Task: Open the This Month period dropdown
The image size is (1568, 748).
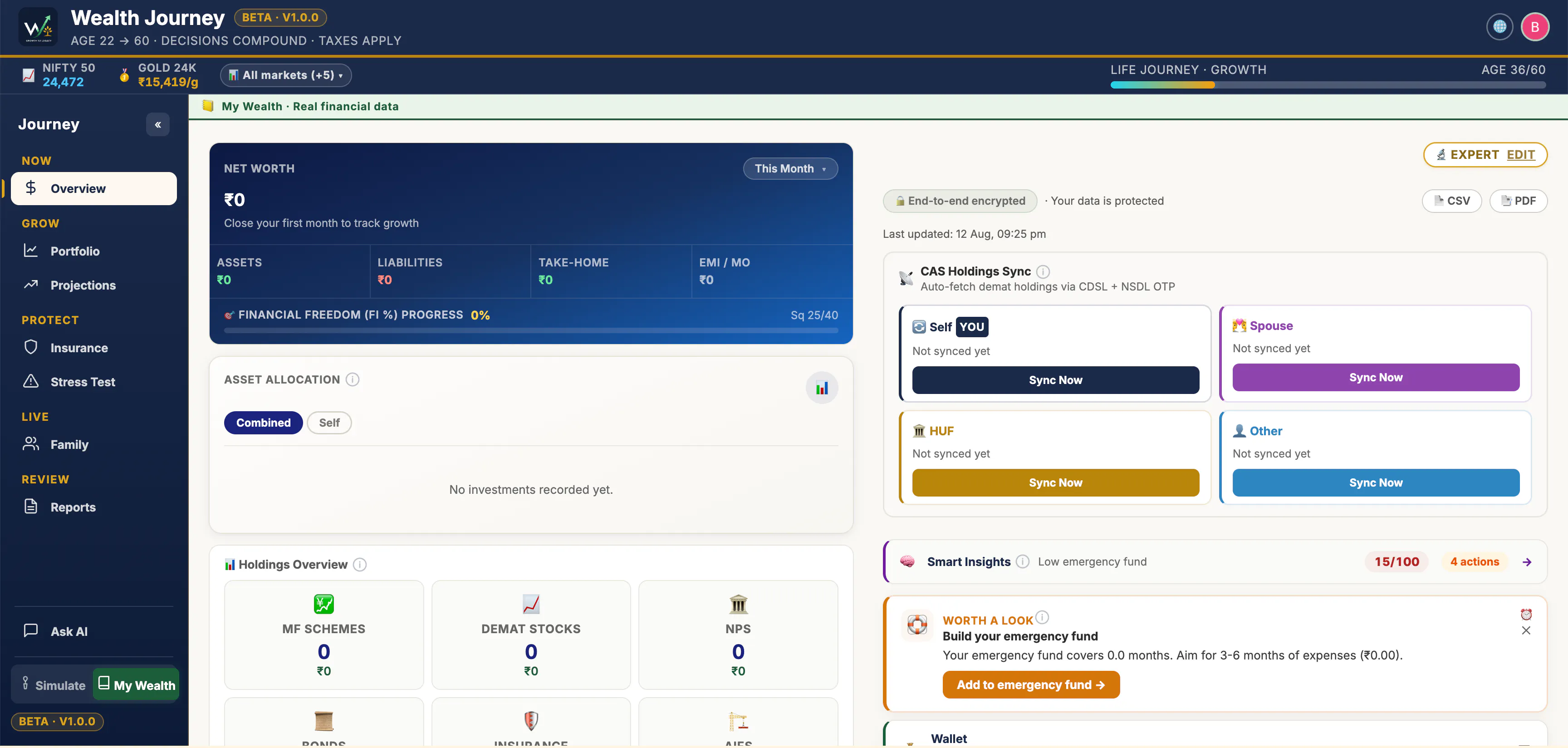Action: tap(790, 169)
